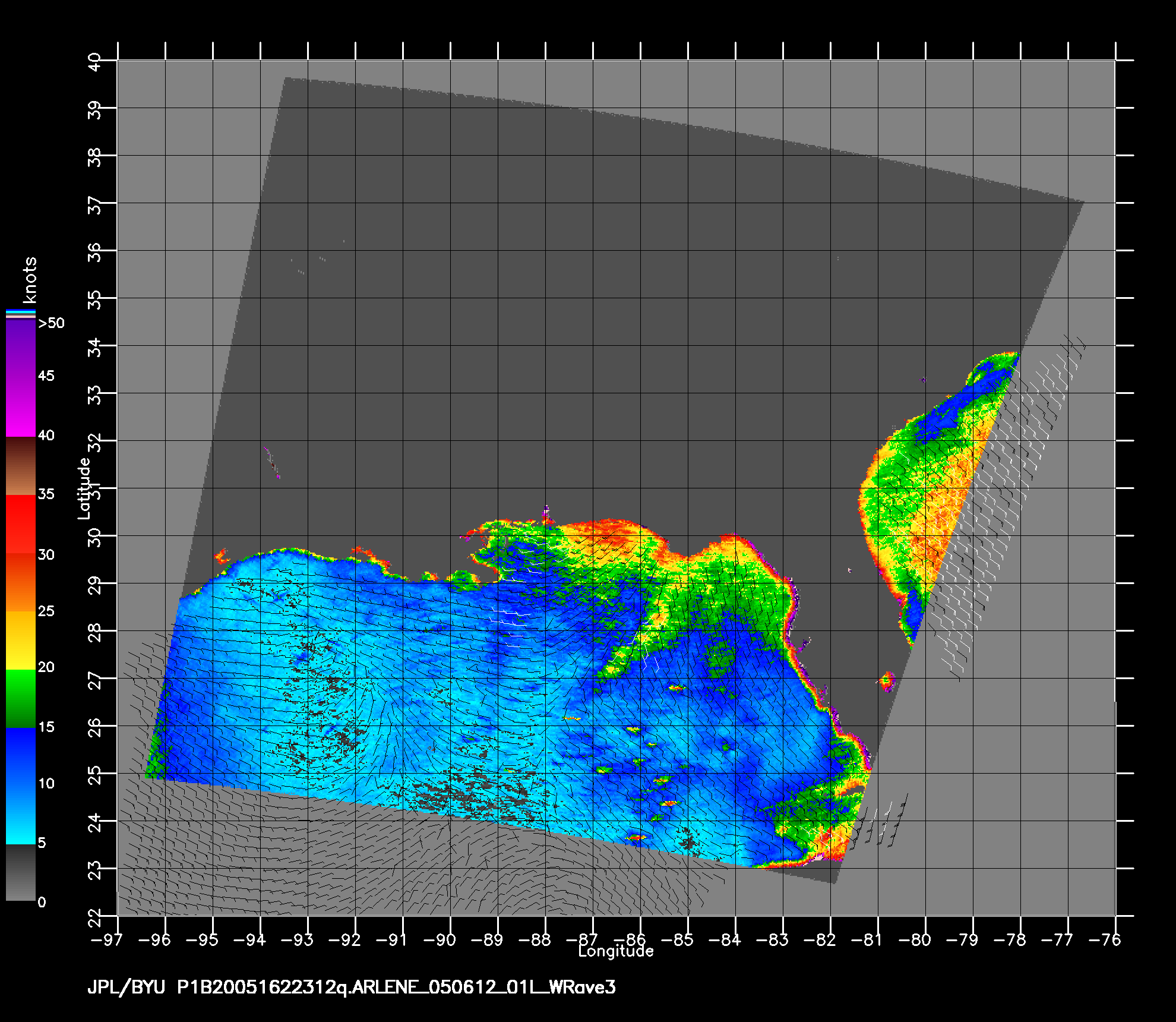
Task: Click the latitude '24' axis label
Action: 94,822
